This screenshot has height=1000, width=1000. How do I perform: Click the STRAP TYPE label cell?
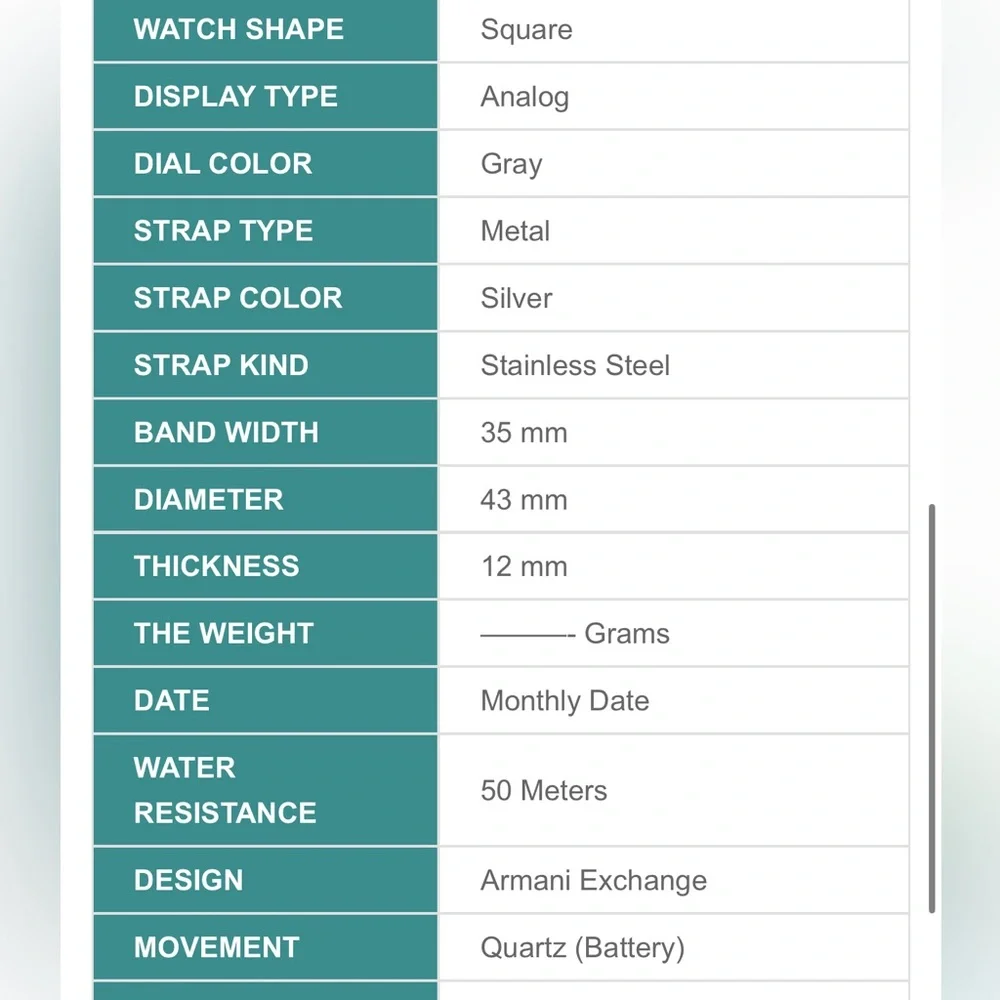pyautogui.click(x=265, y=231)
